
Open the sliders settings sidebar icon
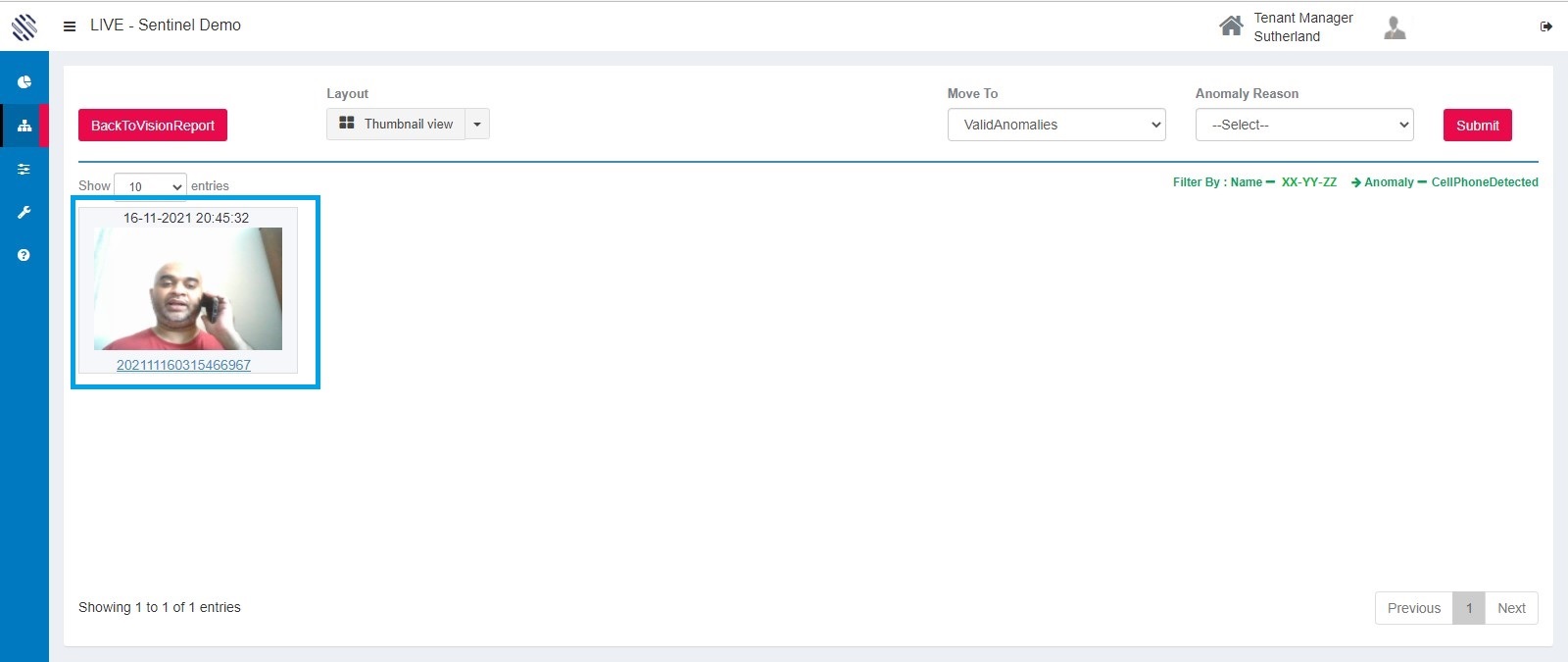24,169
